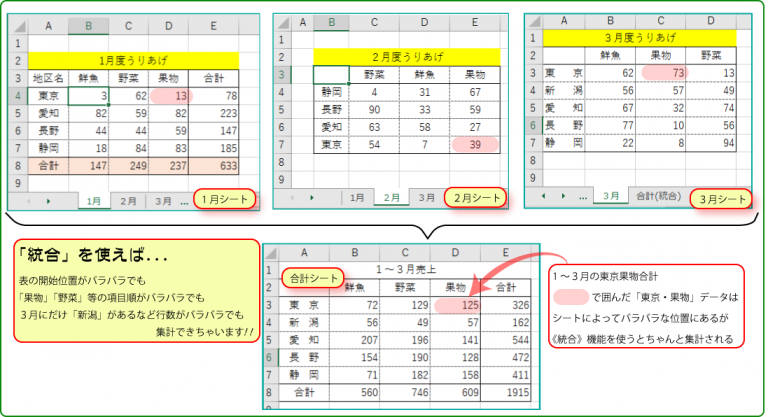
Task: Select column B header in the 1月 sheet window
Action: [x=89, y=26]
